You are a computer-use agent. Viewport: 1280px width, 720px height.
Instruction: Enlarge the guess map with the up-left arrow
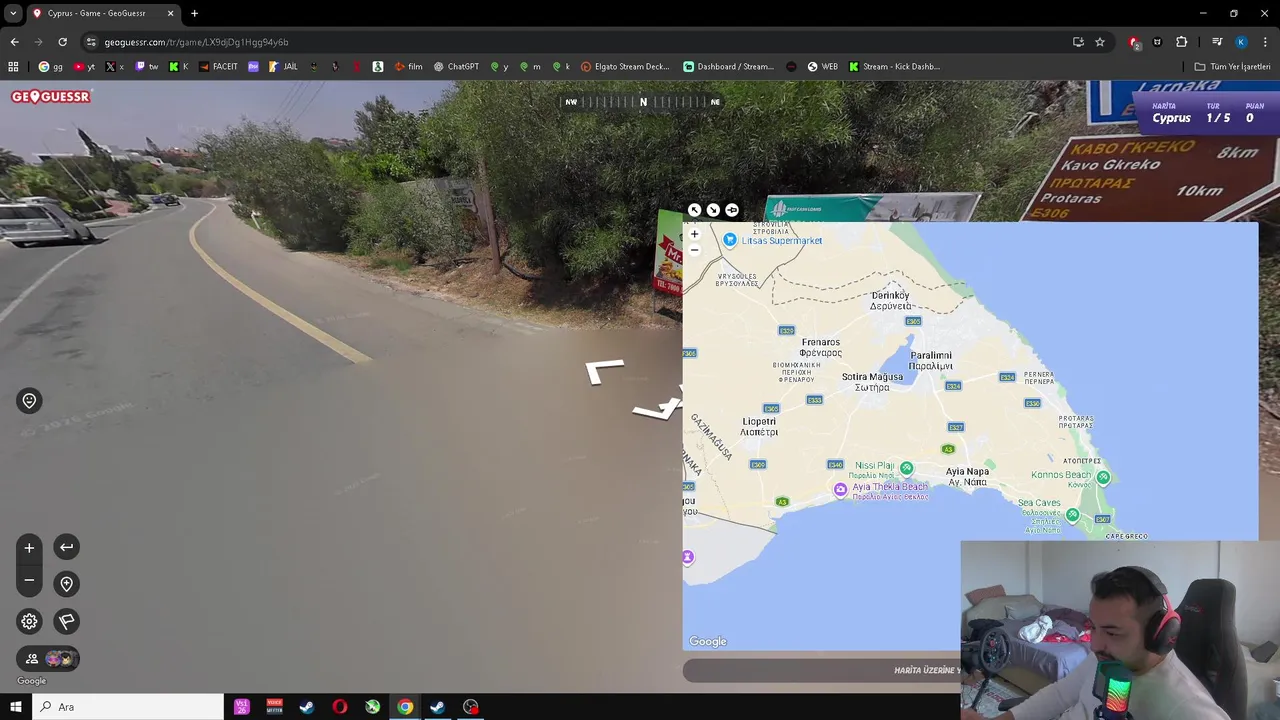coord(694,210)
